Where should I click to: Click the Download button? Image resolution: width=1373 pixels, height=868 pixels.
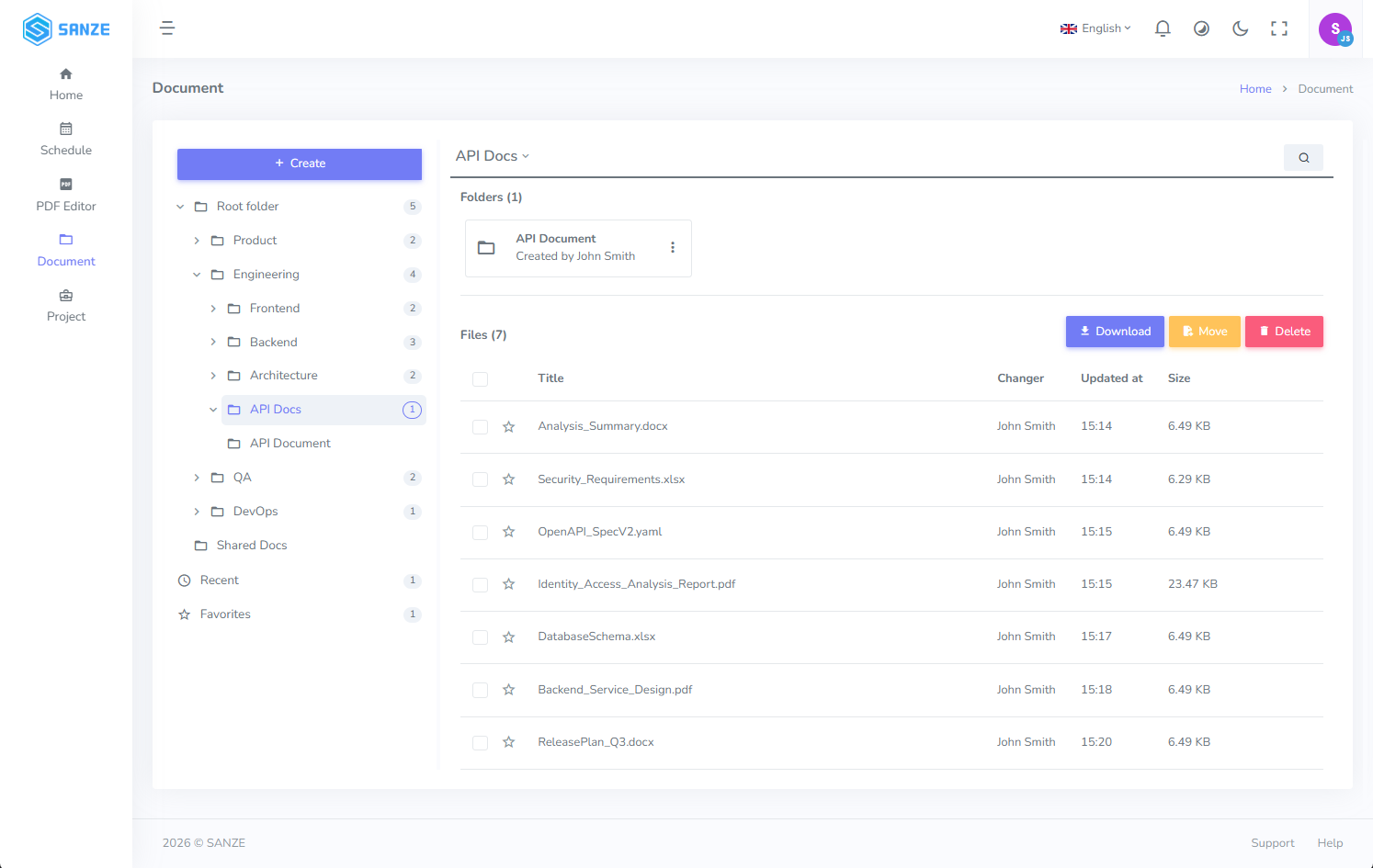point(1115,332)
